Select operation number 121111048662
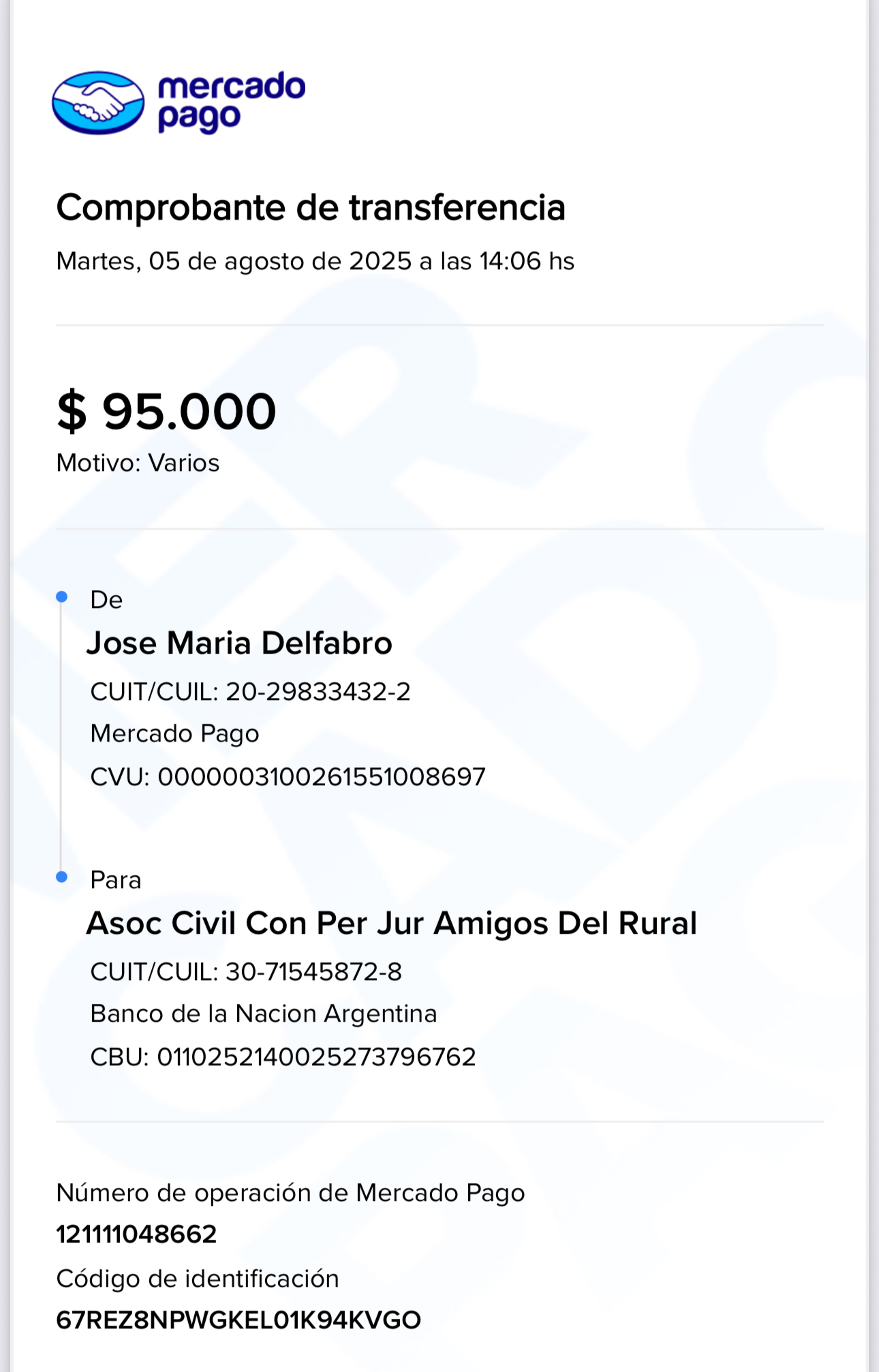Screen dimensions: 879x1372 [136, 1234]
